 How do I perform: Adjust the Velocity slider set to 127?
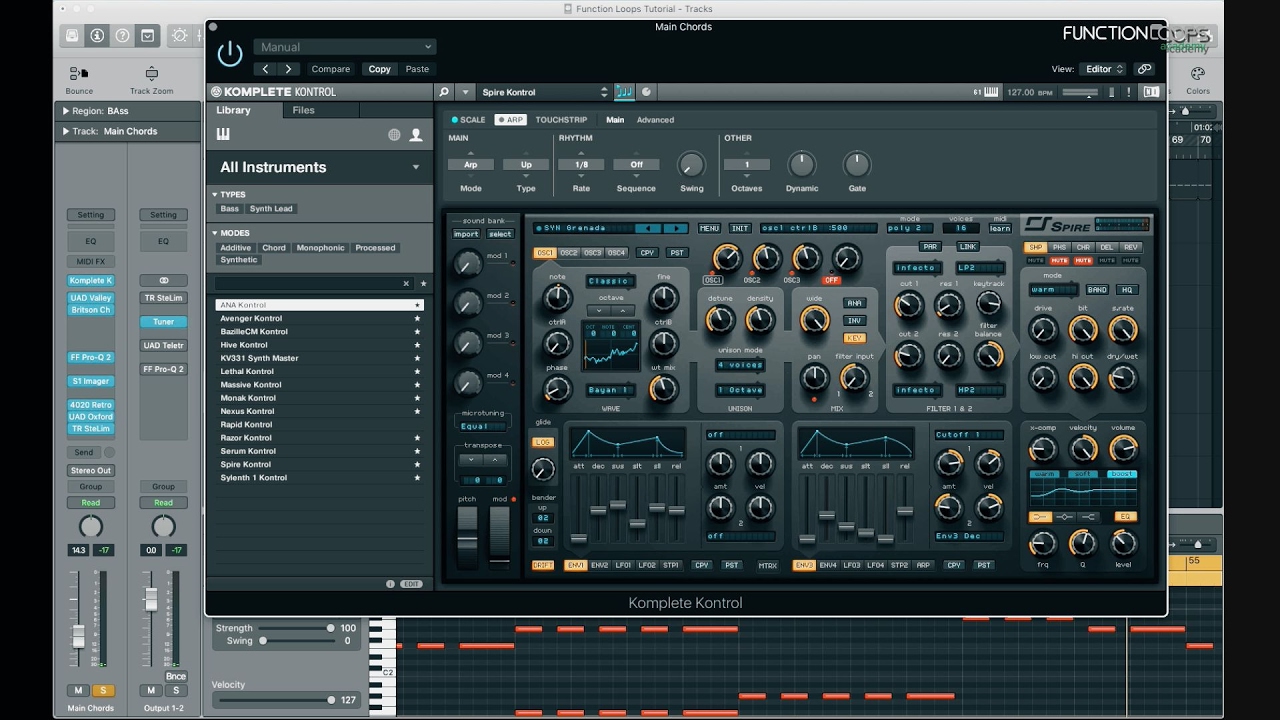click(276, 700)
